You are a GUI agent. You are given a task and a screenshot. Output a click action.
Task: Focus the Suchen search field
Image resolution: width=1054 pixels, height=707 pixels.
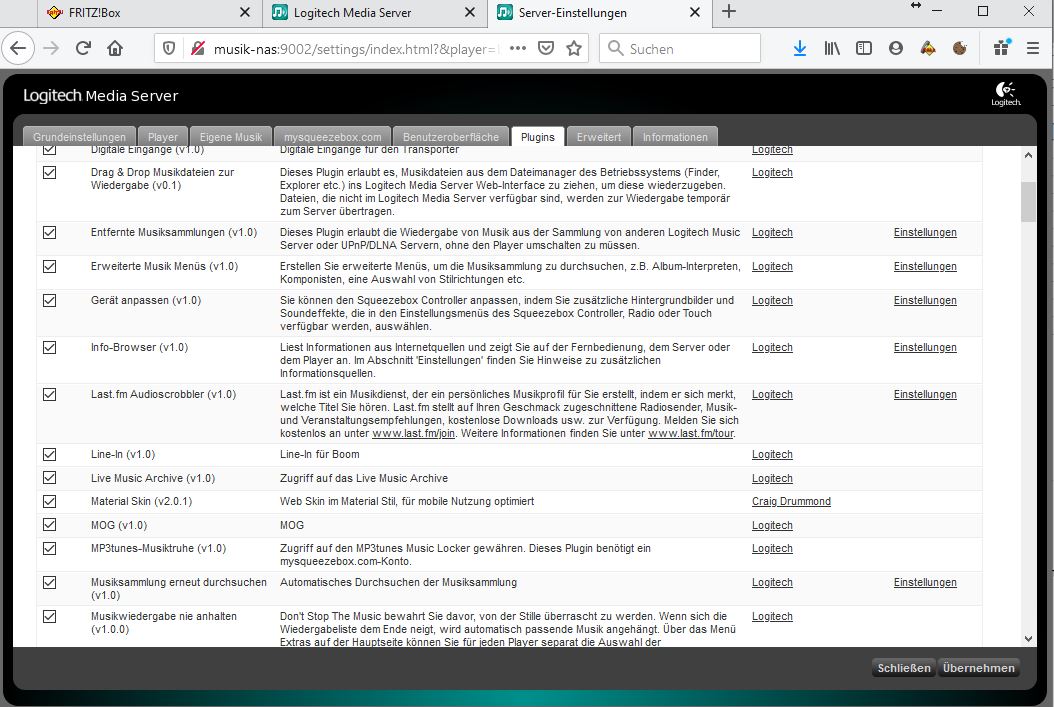click(x=680, y=48)
